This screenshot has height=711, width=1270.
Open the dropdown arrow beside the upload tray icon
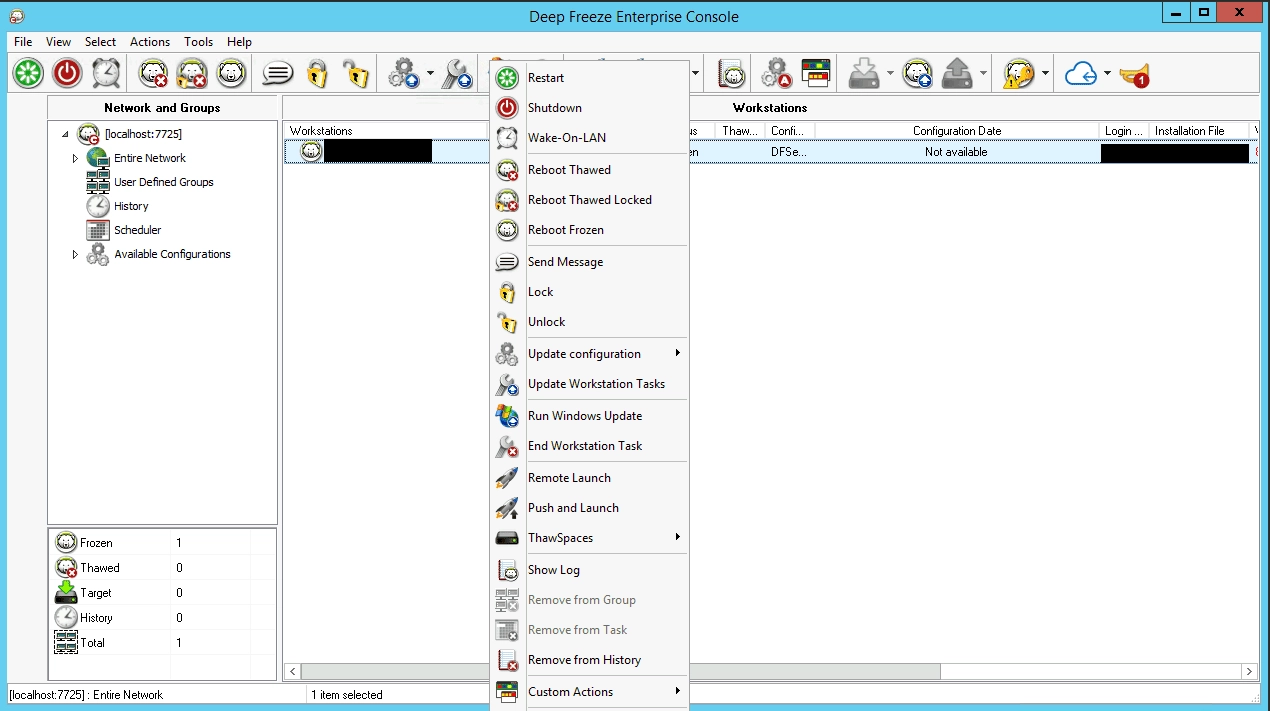[x=983, y=73]
